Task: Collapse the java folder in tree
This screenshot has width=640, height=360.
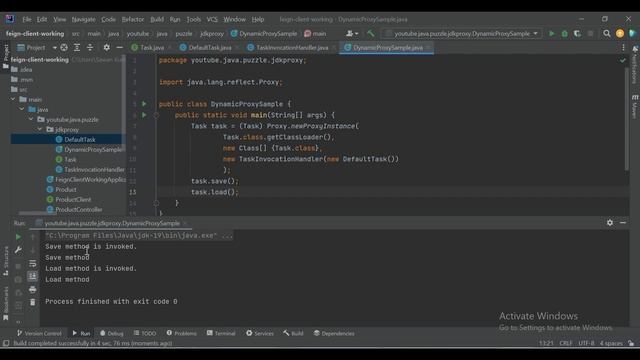Action: coord(22,109)
